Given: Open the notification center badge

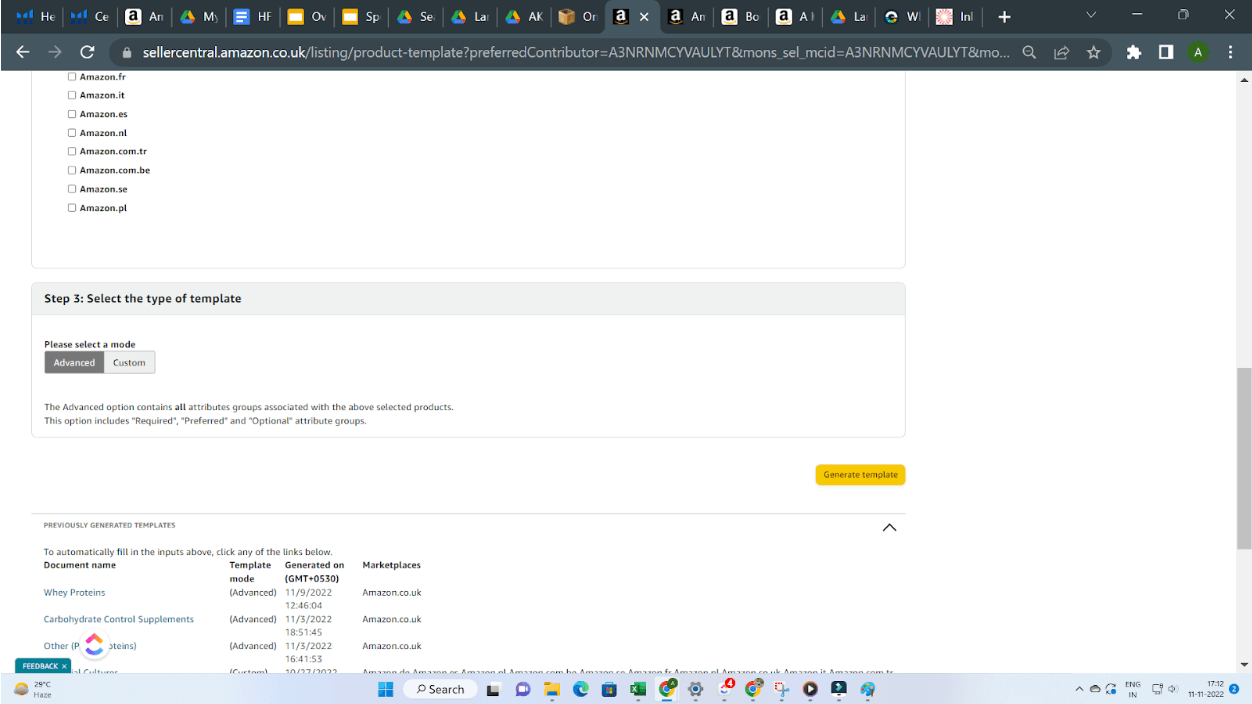Looking at the screenshot, I should 1234,689.
